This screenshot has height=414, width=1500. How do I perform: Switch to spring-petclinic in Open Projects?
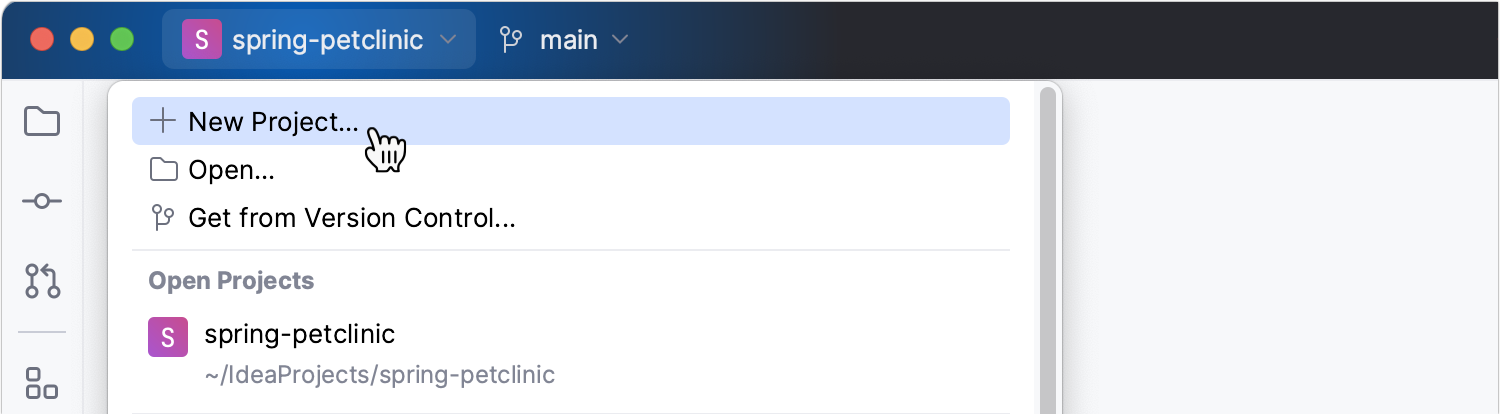click(x=570, y=353)
